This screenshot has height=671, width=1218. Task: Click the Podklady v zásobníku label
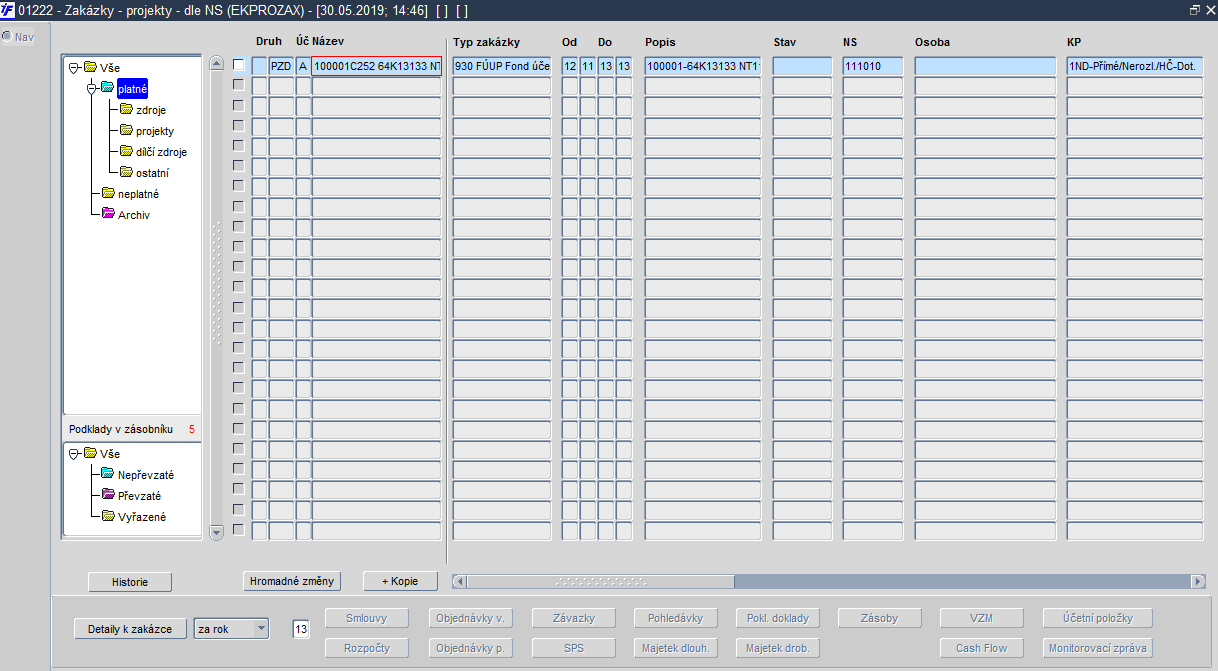pyautogui.click(x=121, y=429)
